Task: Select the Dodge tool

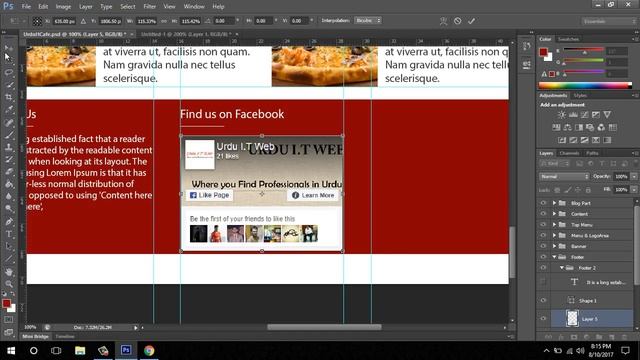Action: [9, 209]
